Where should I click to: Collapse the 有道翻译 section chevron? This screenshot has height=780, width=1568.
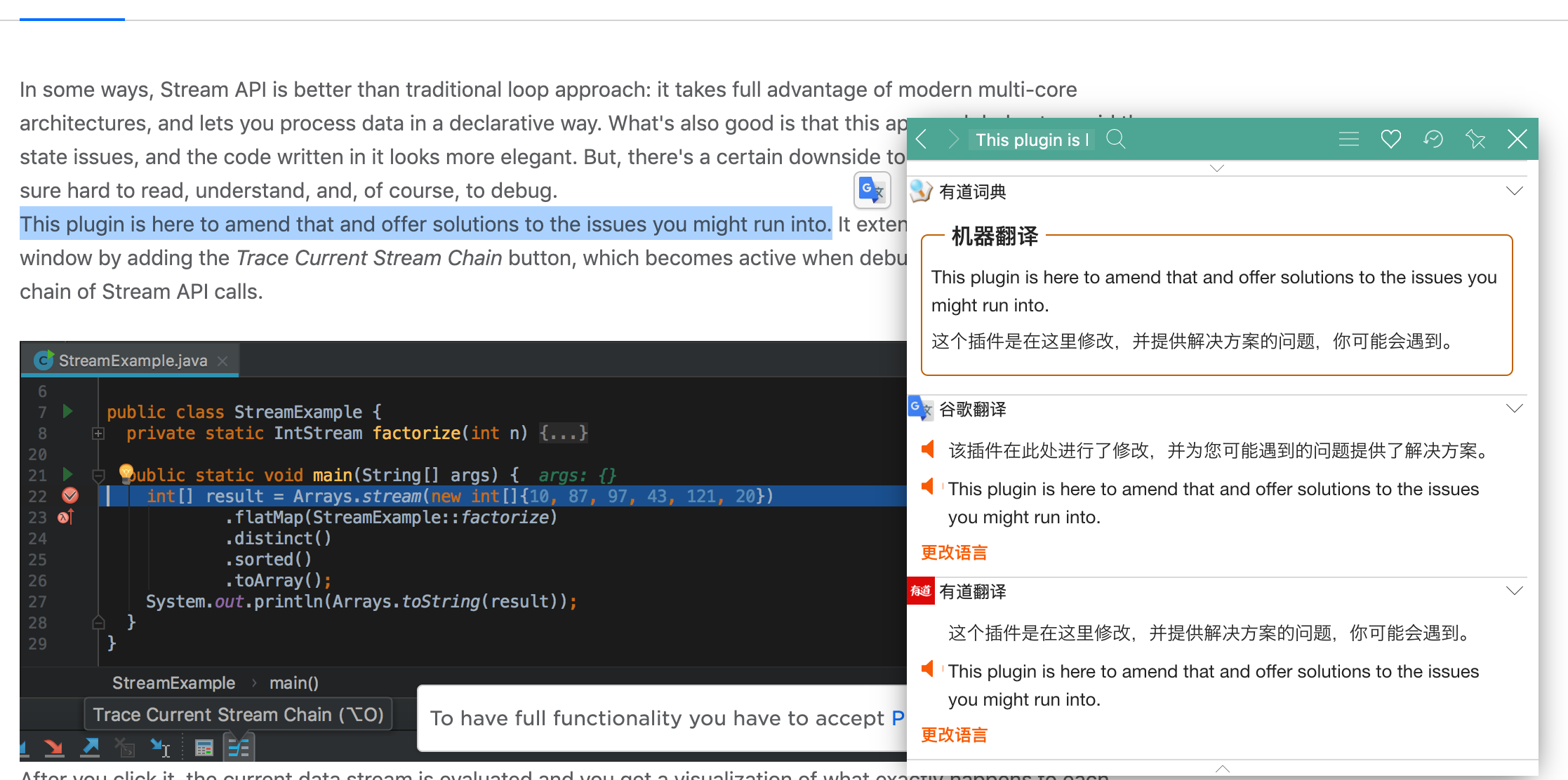tap(1514, 591)
